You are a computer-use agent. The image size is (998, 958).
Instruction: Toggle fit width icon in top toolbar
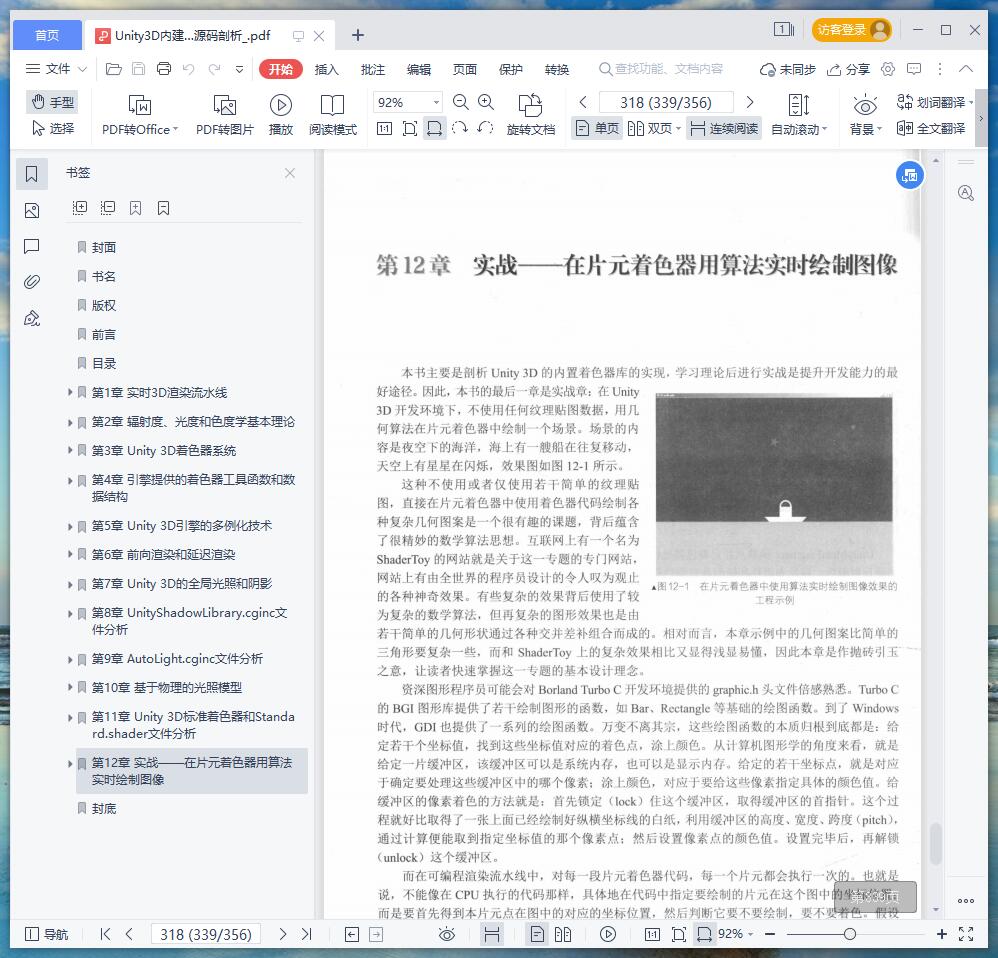tap(434, 129)
